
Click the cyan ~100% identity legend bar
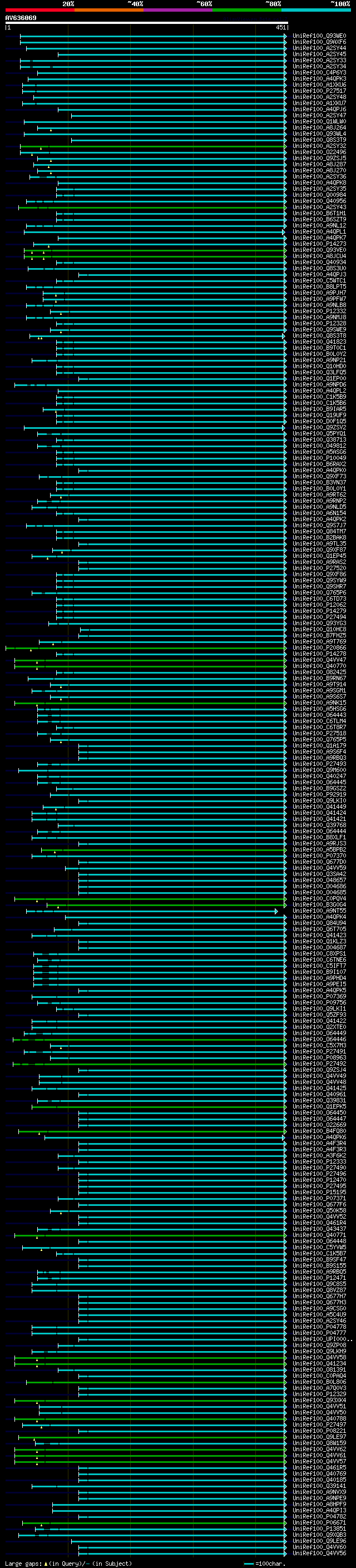click(x=315, y=10)
